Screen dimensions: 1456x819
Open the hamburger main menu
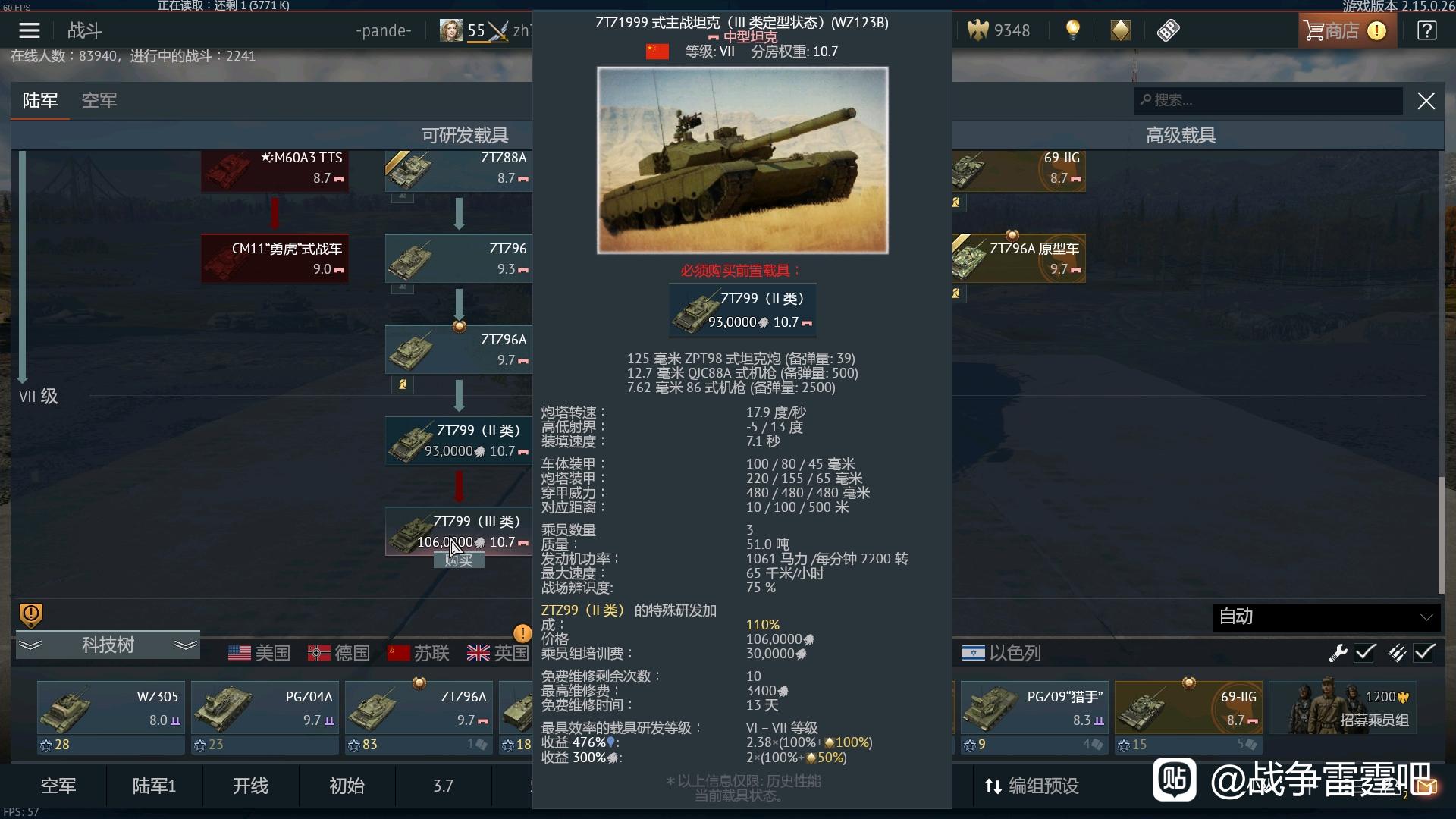coord(30,30)
